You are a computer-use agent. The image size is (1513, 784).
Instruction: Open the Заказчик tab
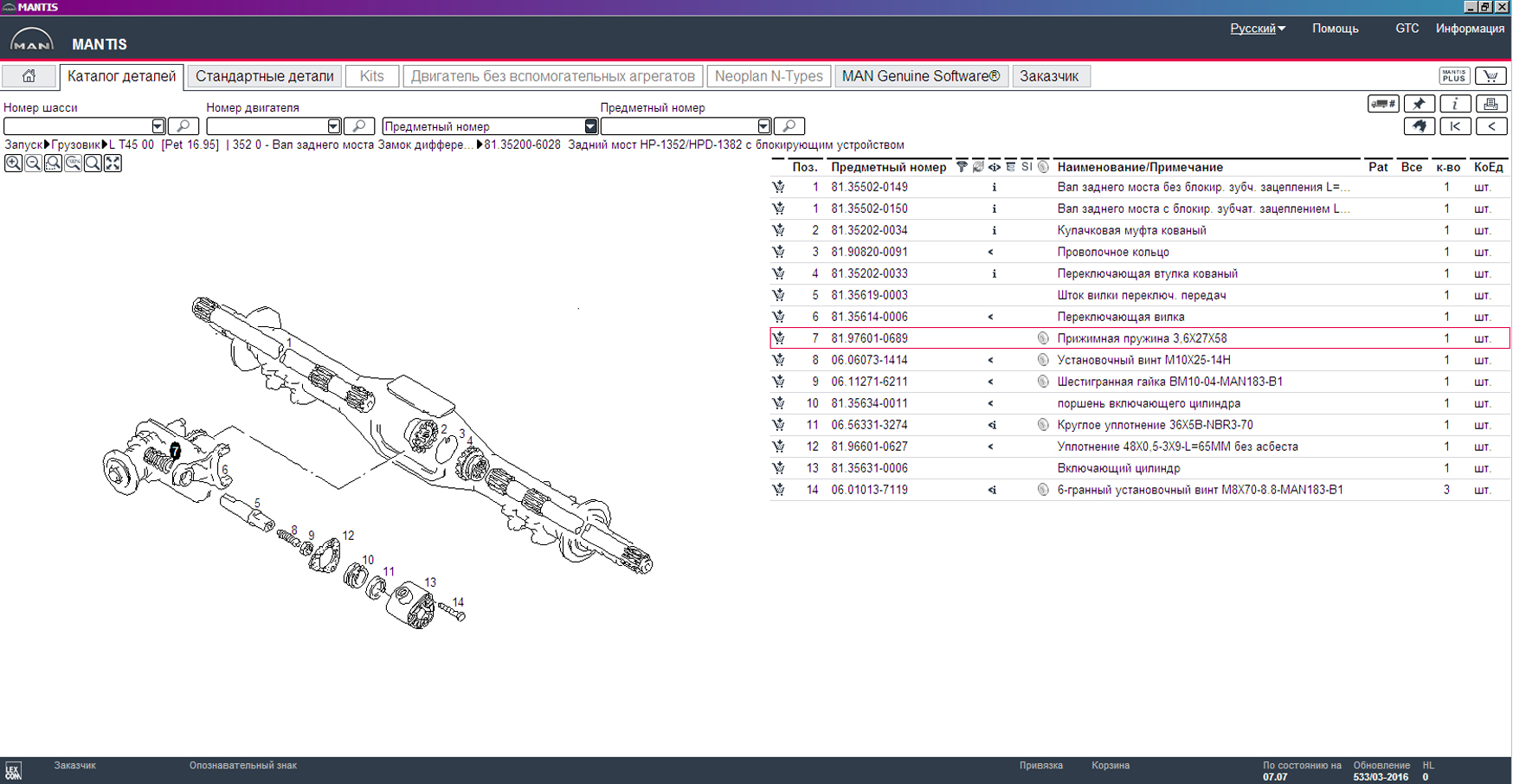pos(1049,76)
